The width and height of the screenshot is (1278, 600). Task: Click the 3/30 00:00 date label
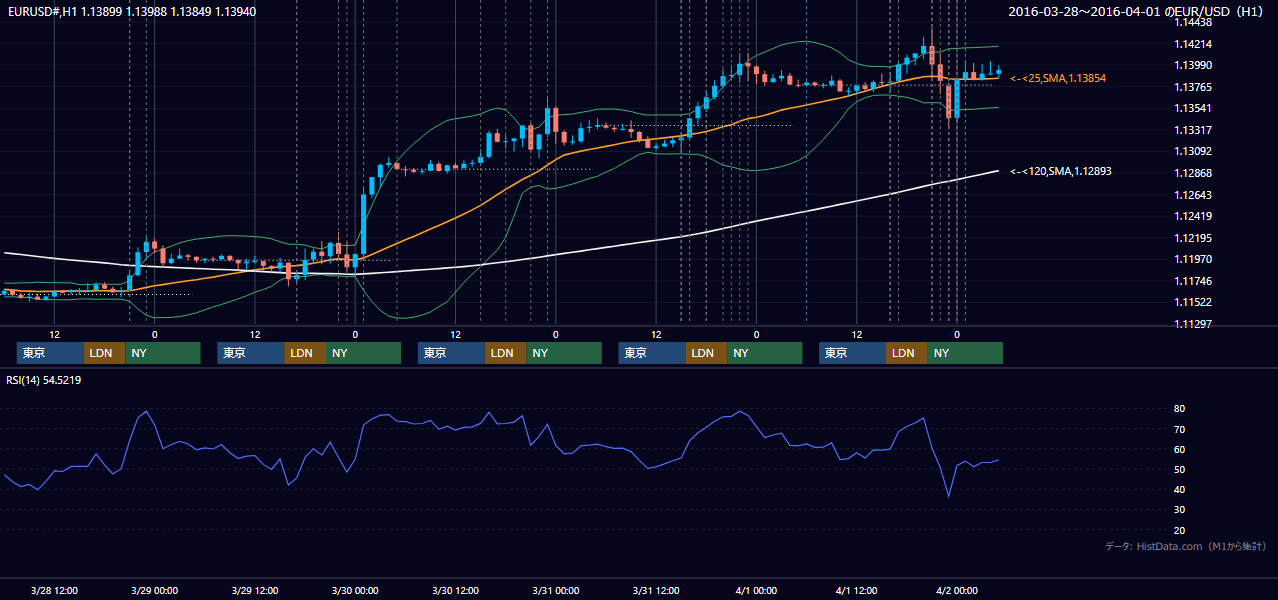coord(355,590)
